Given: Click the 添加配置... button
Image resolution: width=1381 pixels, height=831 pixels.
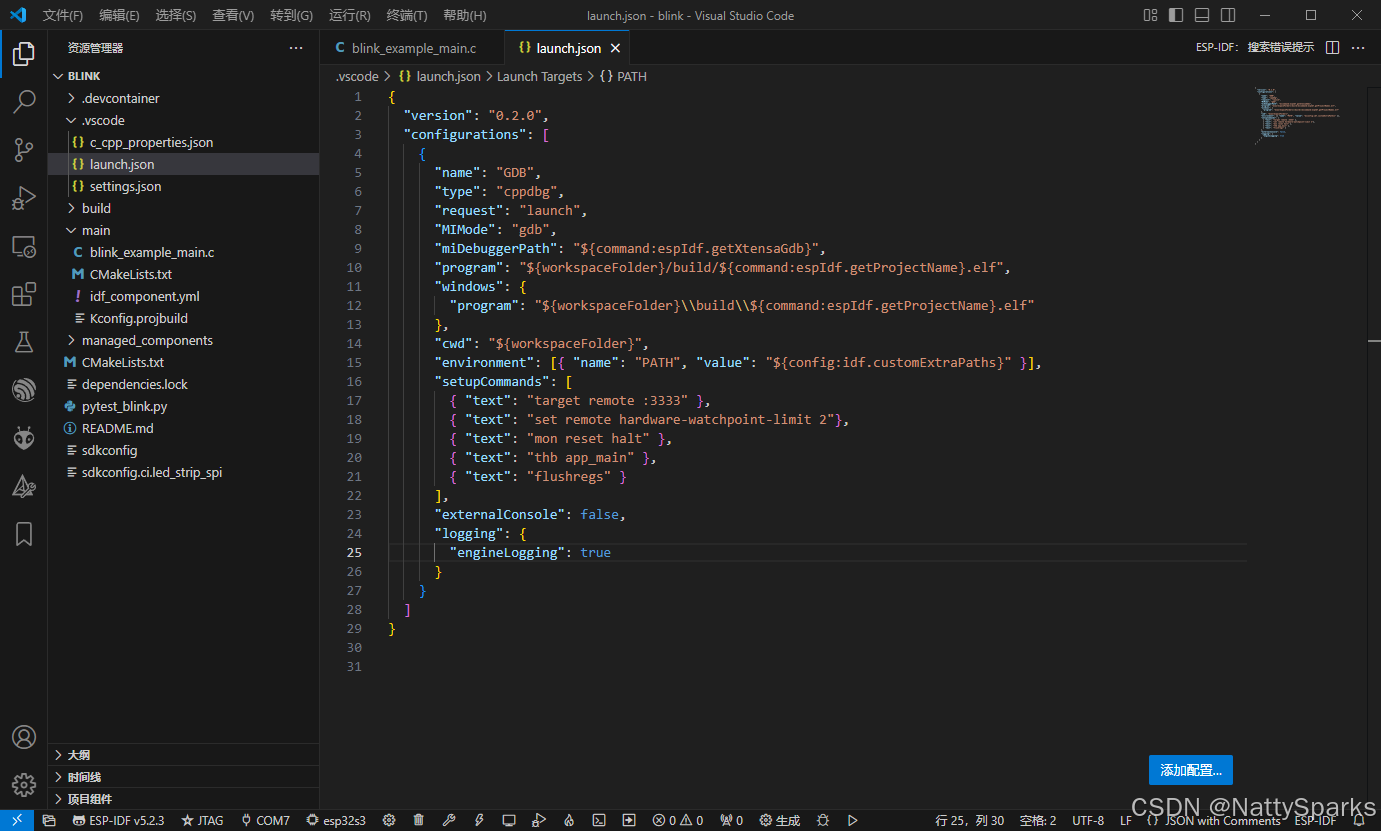Looking at the screenshot, I should point(1191,770).
